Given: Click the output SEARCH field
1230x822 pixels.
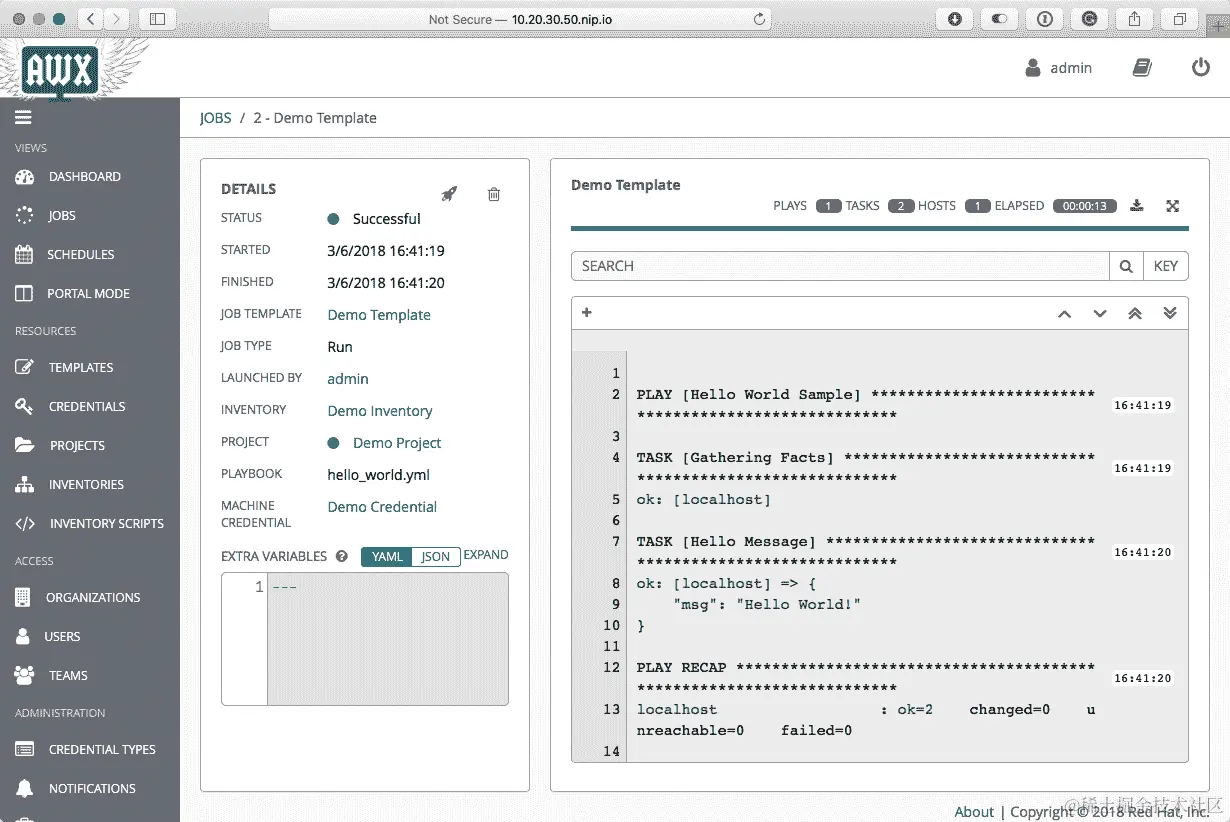Looking at the screenshot, I should click(x=840, y=266).
